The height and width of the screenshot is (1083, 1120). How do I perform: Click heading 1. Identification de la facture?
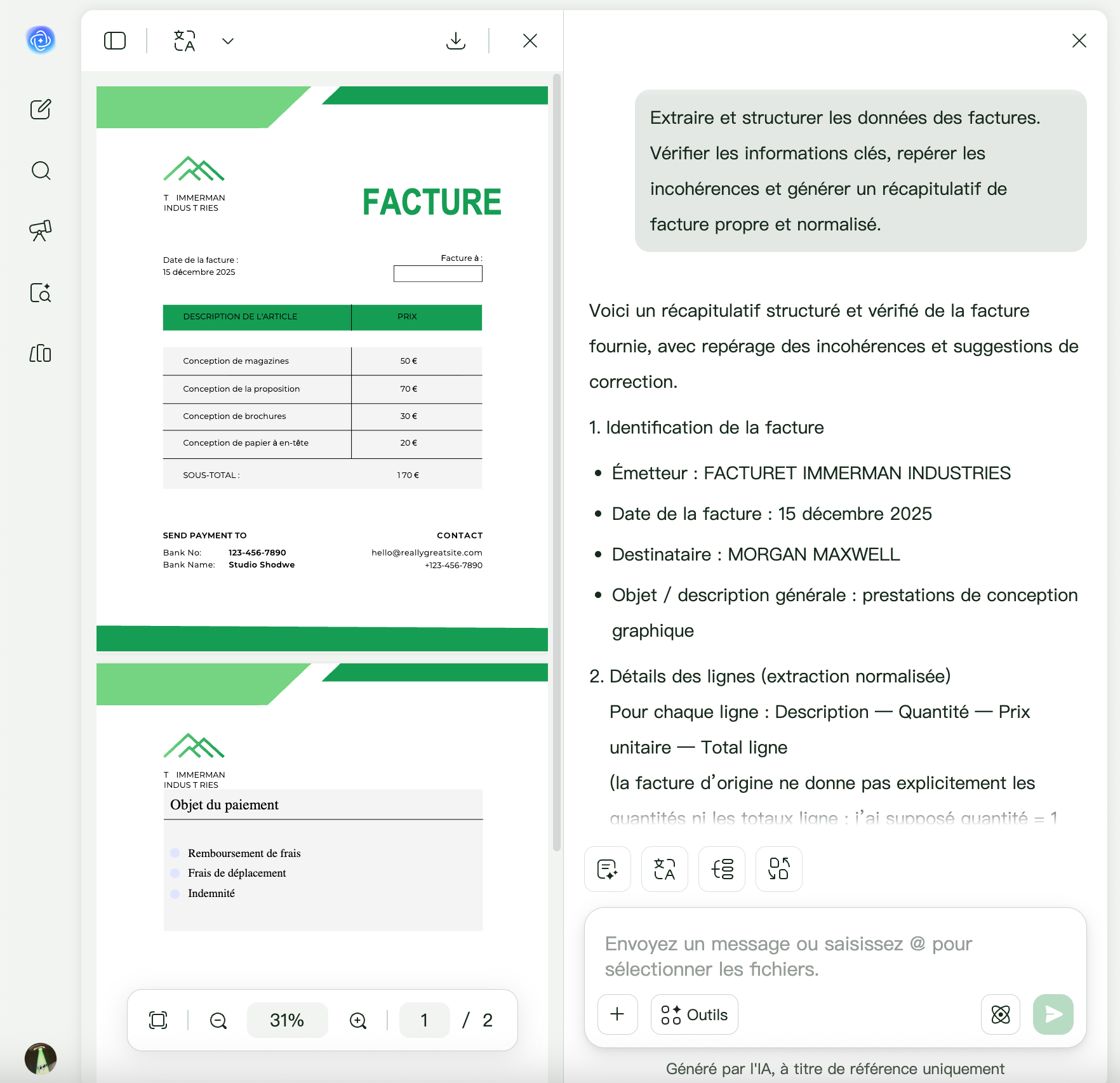coord(706,427)
